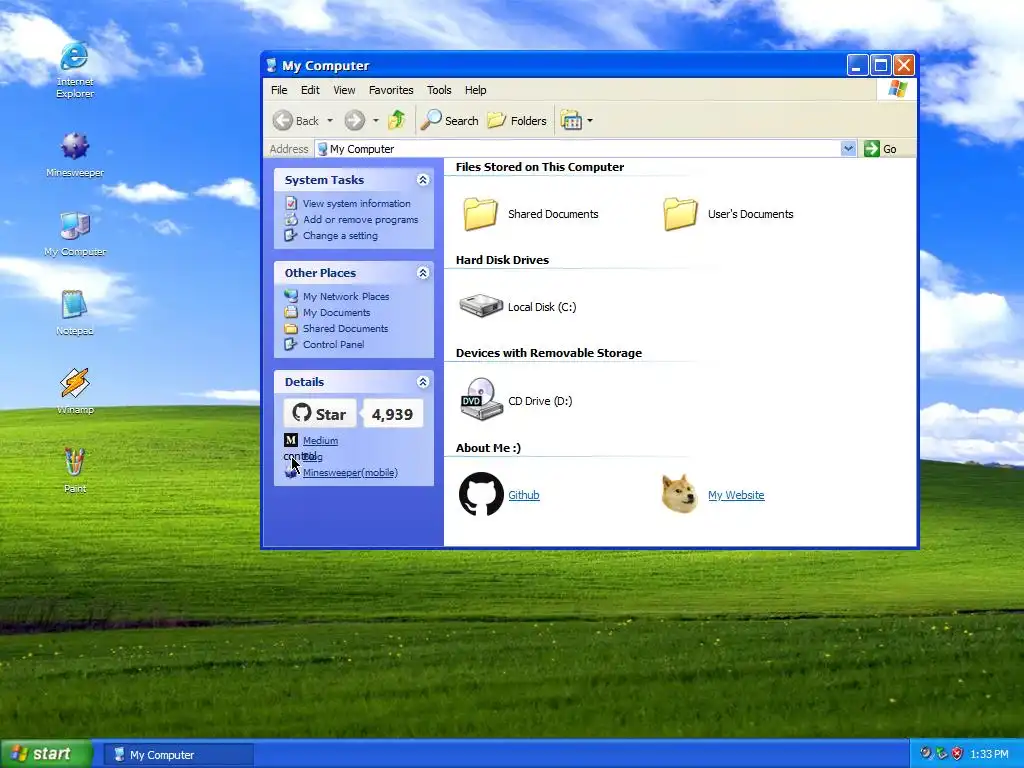The width and height of the screenshot is (1024, 768).
Task: Open Paint desktop shortcut
Action: click(x=74, y=470)
